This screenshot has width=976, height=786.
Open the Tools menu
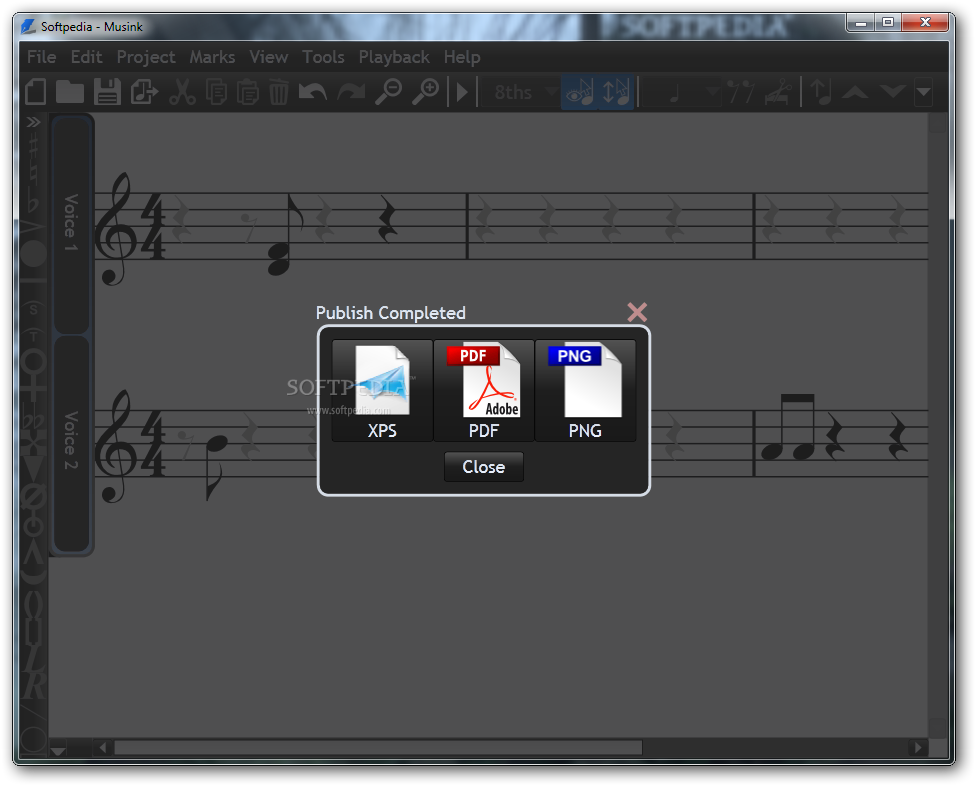pyautogui.click(x=324, y=57)
